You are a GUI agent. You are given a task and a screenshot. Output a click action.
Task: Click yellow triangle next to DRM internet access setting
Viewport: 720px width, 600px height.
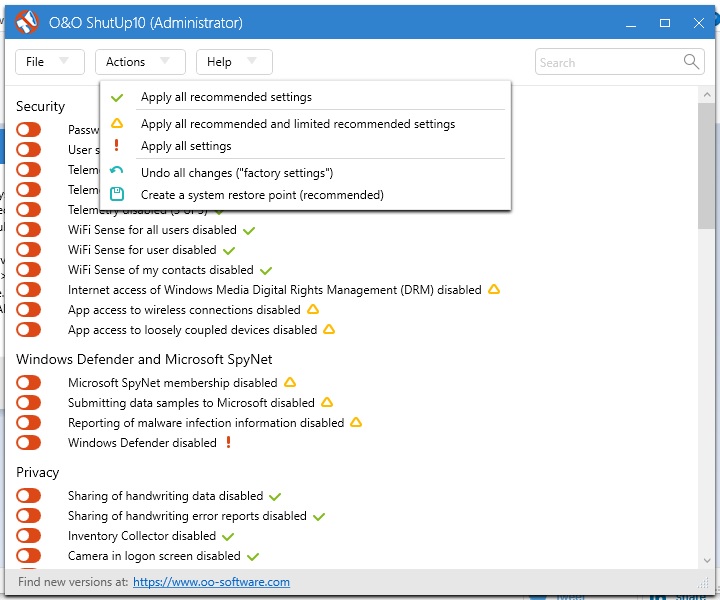tap(494, 289)
